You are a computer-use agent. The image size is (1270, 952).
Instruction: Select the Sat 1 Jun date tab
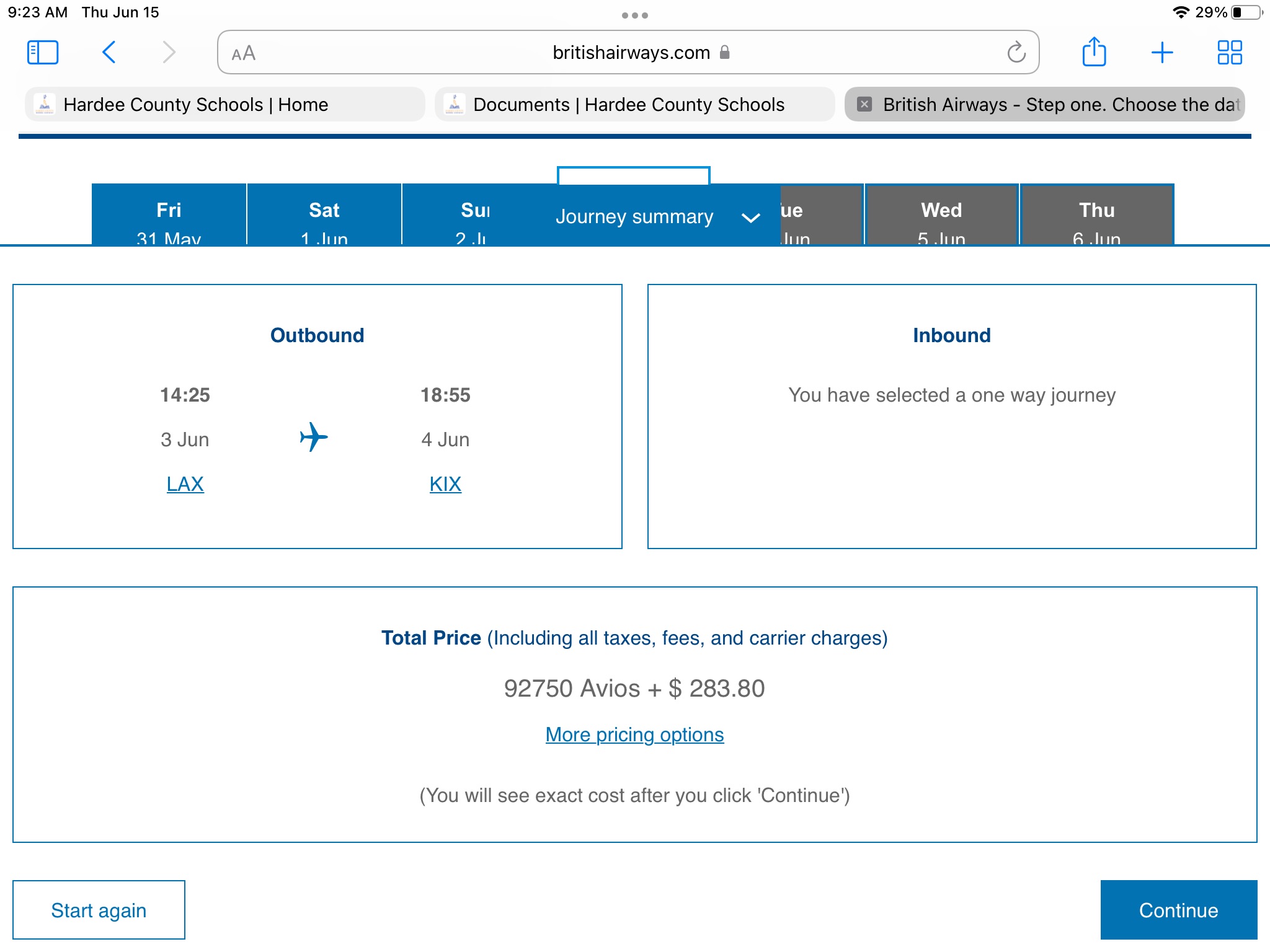coord(324,214)
